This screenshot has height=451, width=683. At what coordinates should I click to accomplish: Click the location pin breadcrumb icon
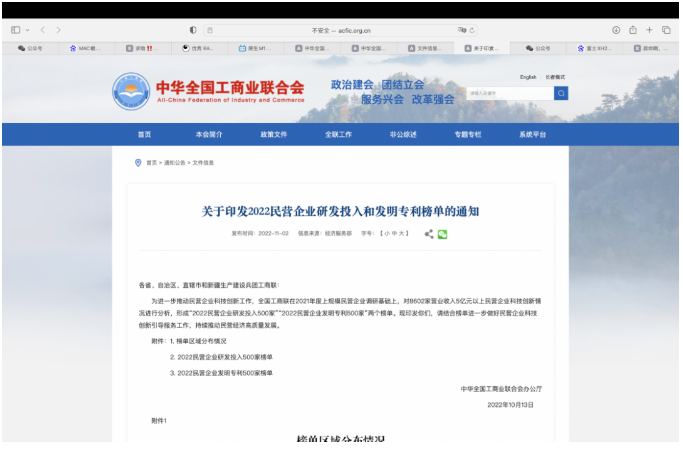[138, 163]
